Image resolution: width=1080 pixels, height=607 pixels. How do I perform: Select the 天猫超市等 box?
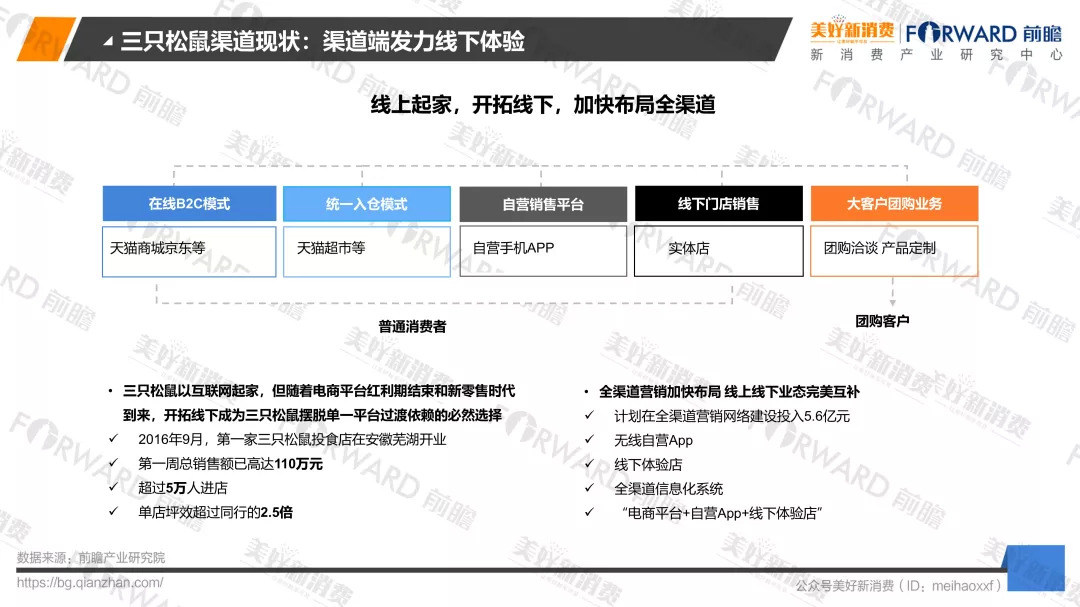(x=366, y=251)
